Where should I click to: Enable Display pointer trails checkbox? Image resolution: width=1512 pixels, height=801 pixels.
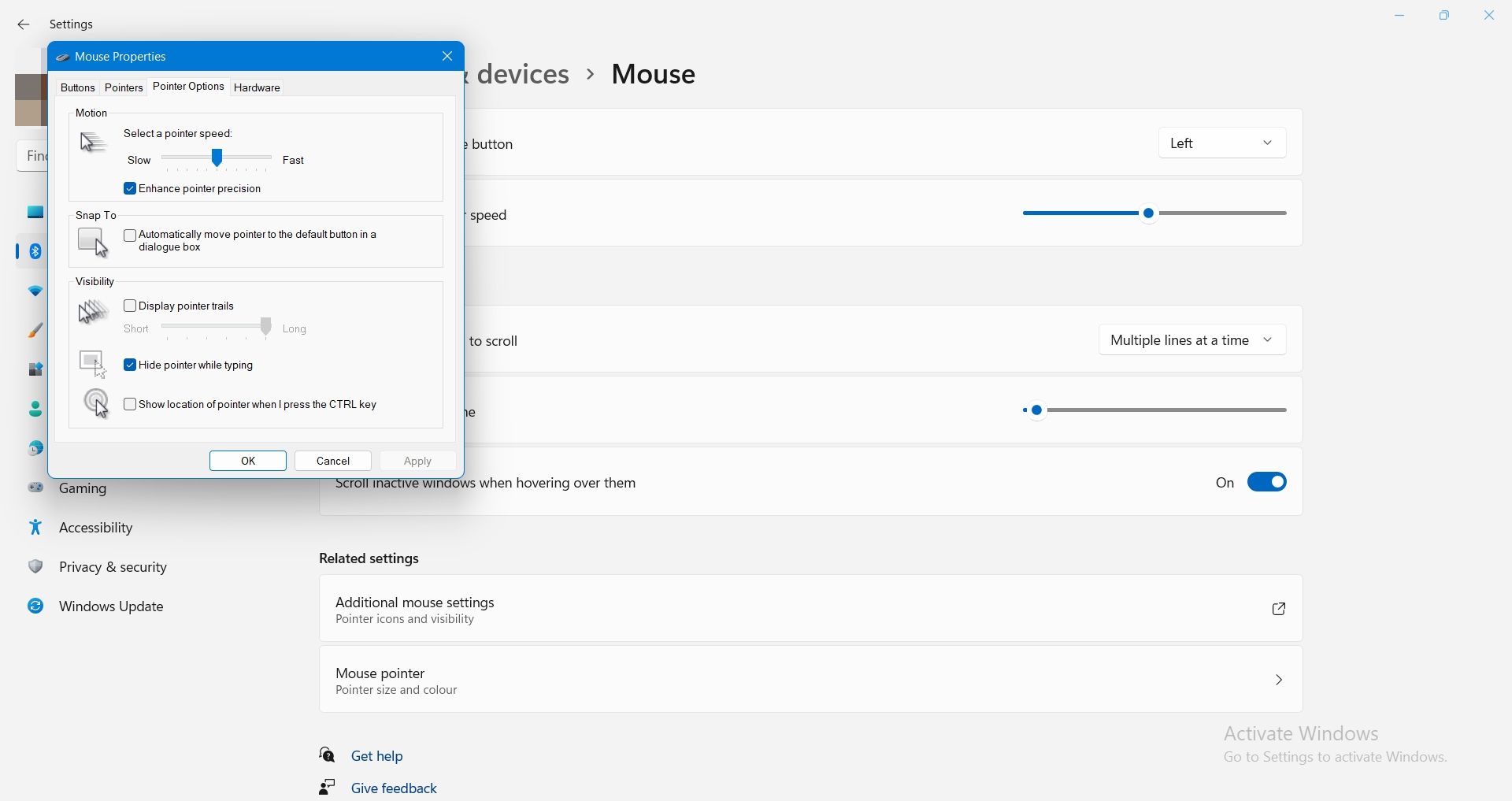coord(130,306)
